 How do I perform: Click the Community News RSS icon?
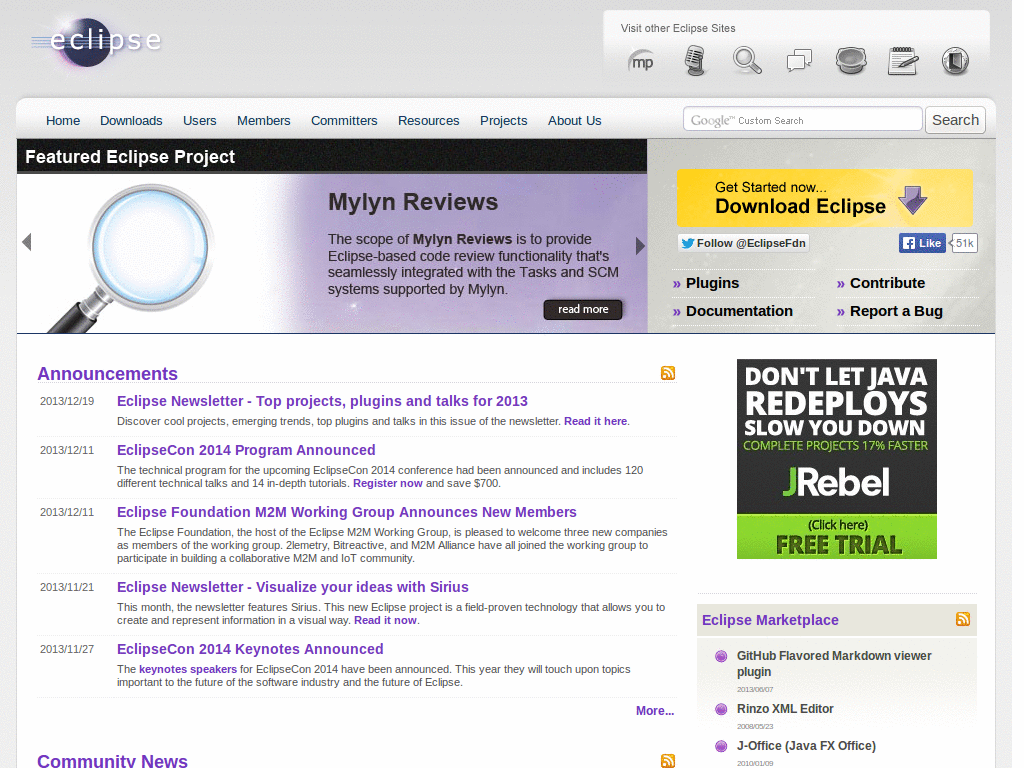click(668, 761)
